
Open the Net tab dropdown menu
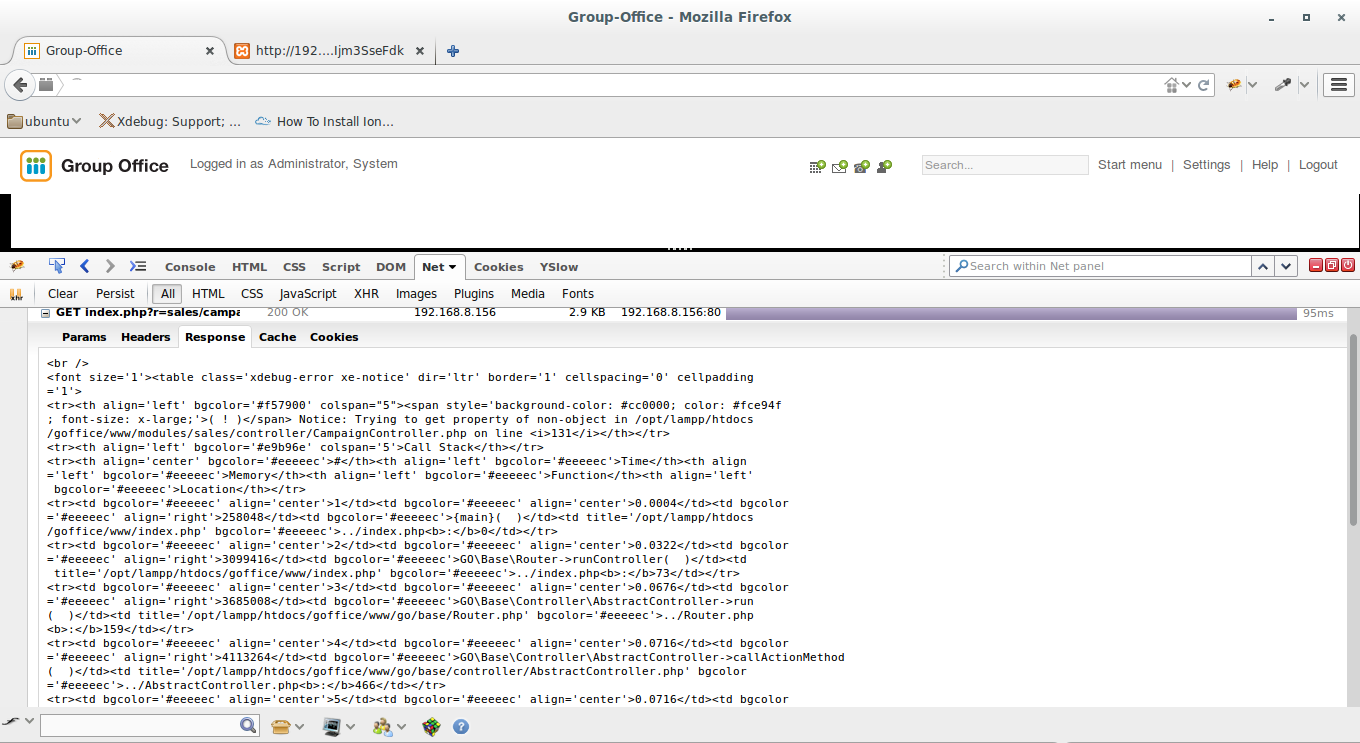coord(451,267)
